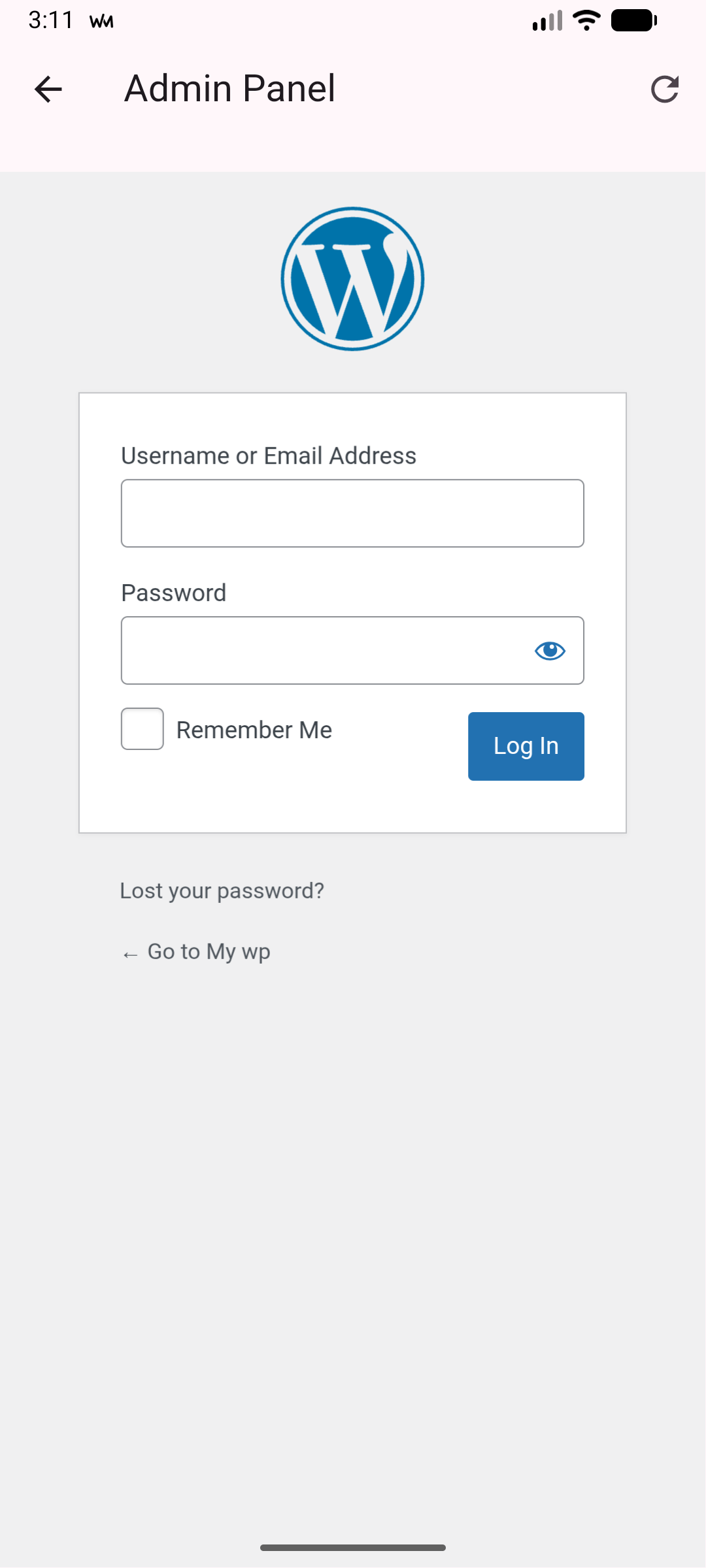Tap the WordPress logo above the login form
Viewport: 706px width, 1568px height.
tap(352, 277)
